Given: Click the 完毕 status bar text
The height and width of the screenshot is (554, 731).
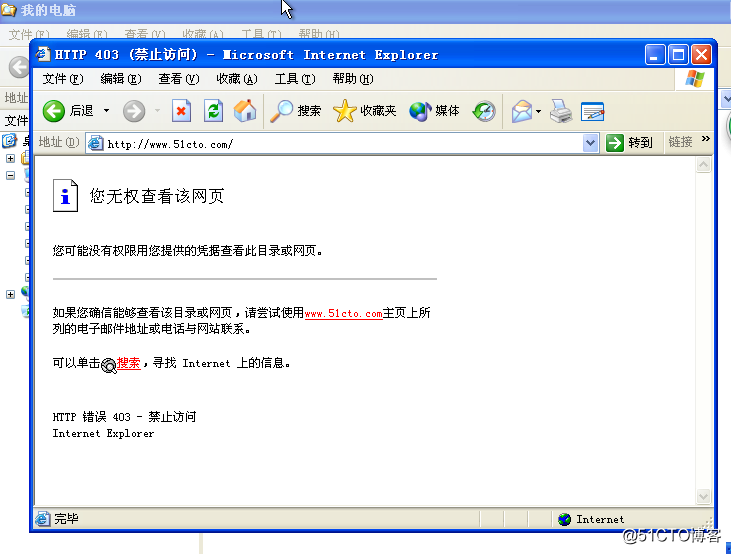Looking at the screenshot, I should pyautogui.click(x=66, y=519).
